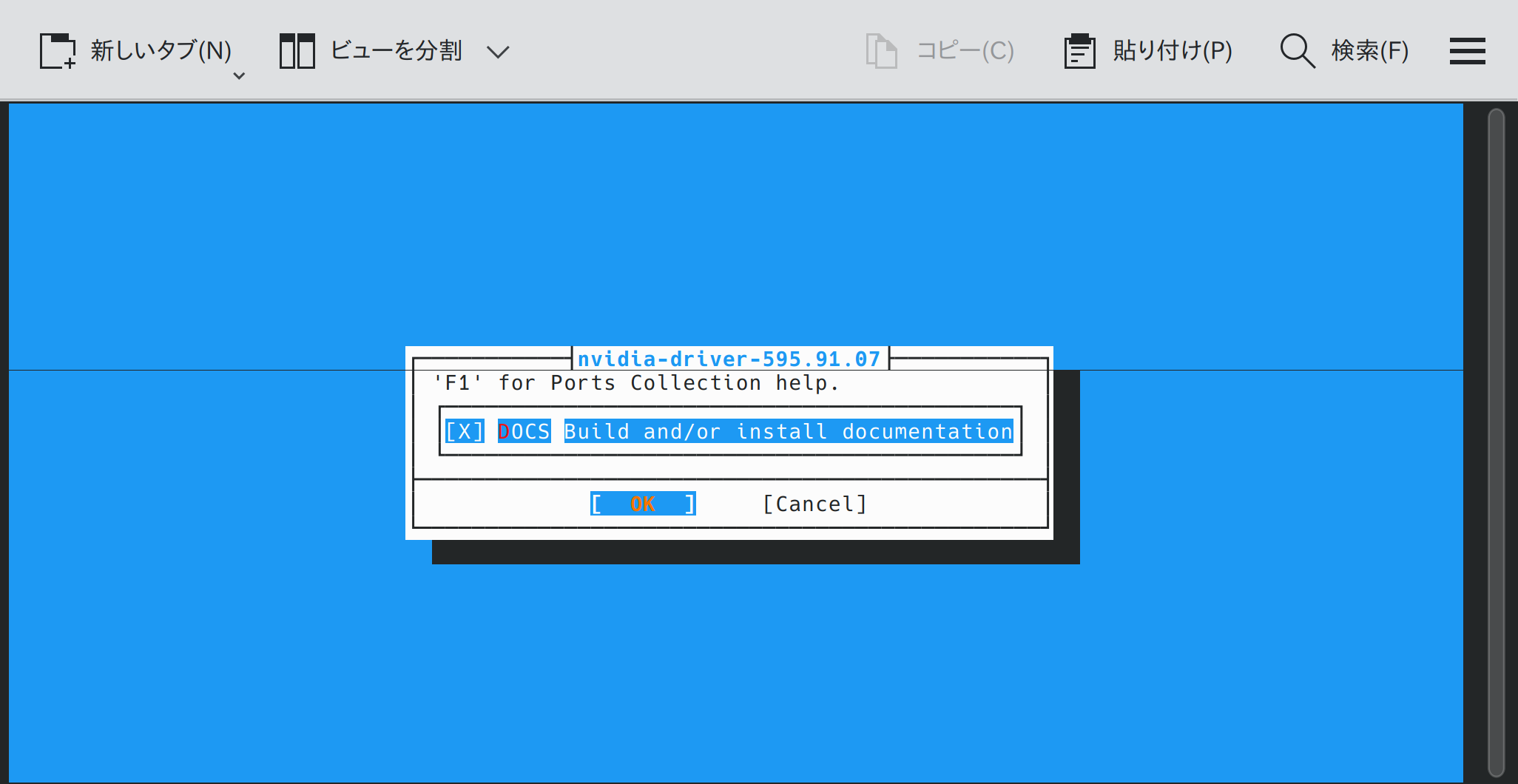Click the 貼り付け(P) clipboard icon

[1079, 51]
